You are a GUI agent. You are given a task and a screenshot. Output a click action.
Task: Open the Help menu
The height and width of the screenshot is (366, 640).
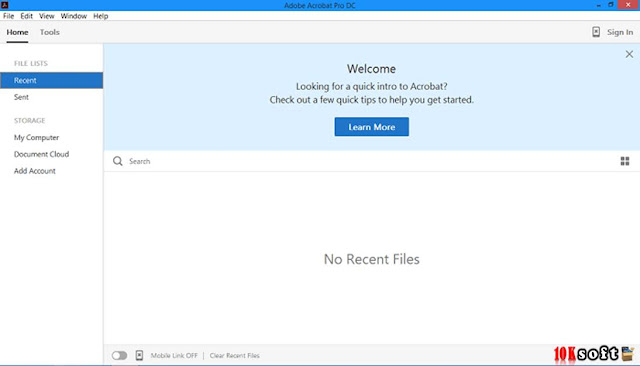click(100, 16)
